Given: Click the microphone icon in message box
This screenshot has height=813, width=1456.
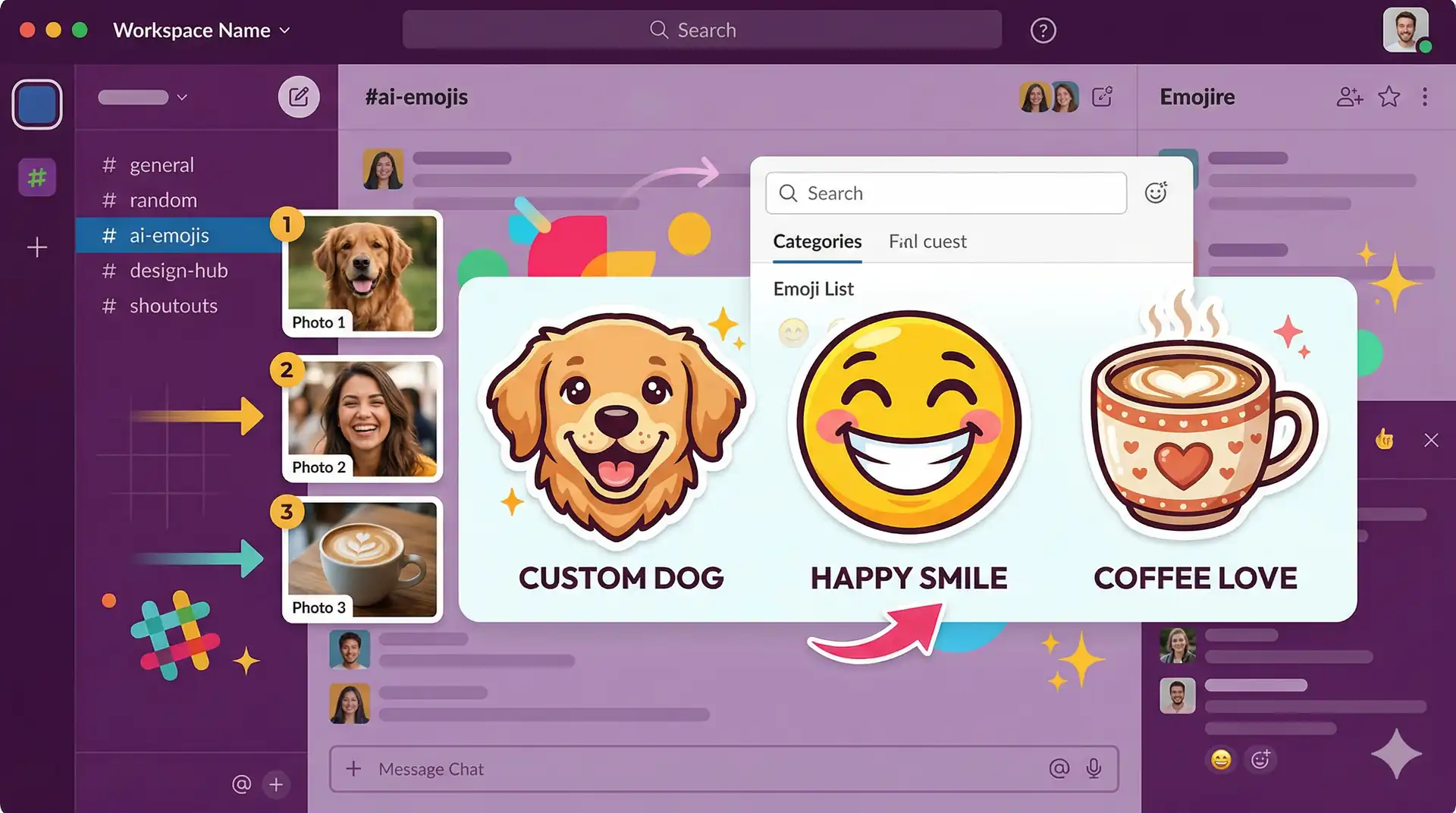Looking at the screenshot, I should (1094, 769).
